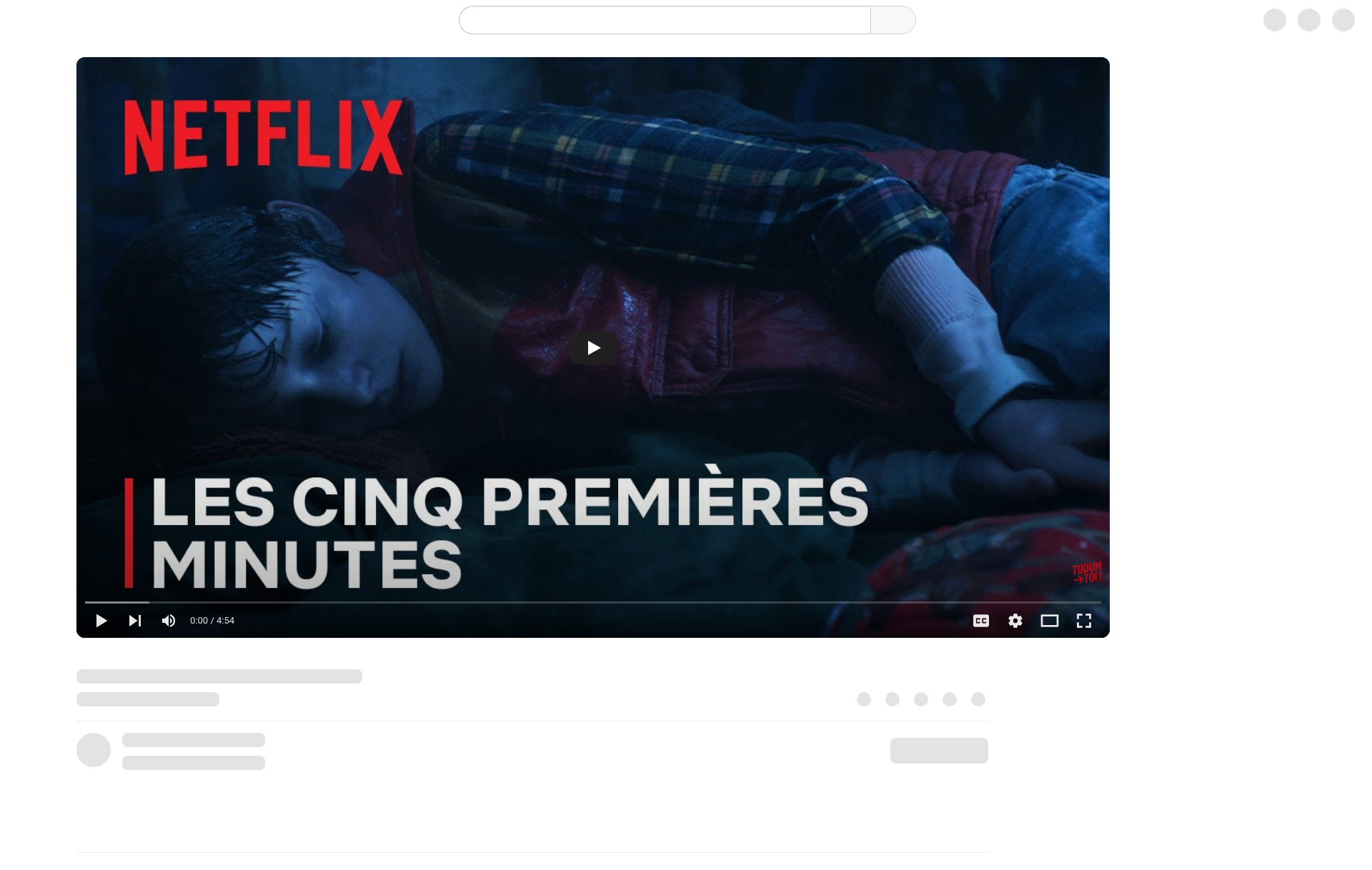This screenshot has width=1372, height=870.
Task: Click the video title placeholder bar
Action: click(219, 676)
